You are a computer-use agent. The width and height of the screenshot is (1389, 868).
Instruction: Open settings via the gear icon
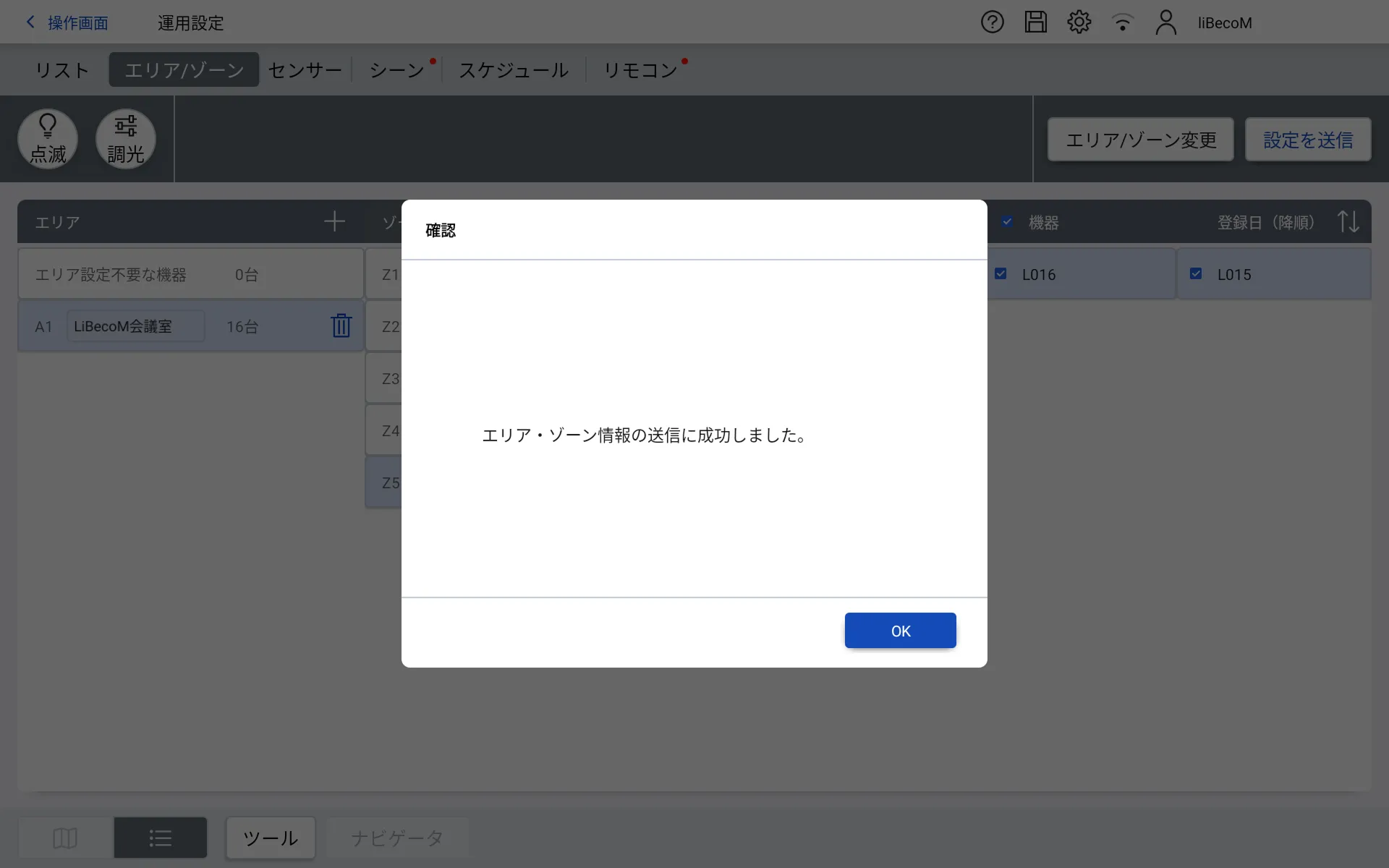click(1079, 22)
